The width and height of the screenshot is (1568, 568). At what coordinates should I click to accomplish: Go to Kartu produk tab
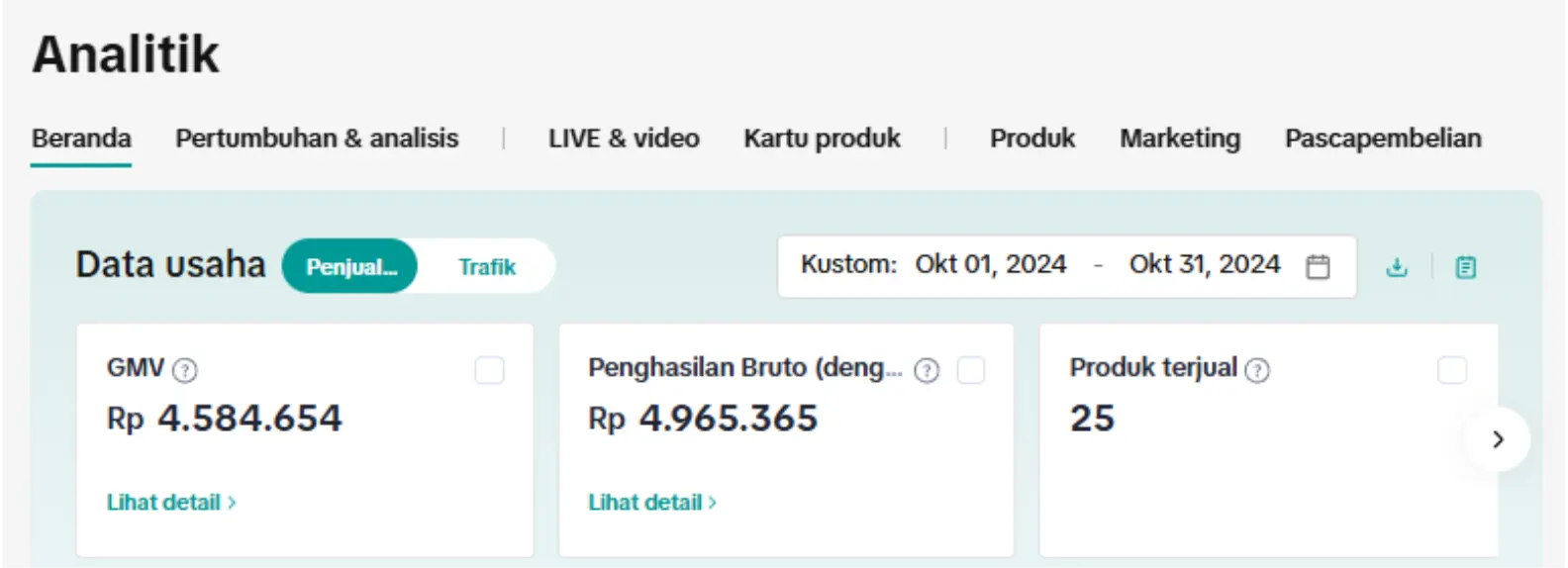click(x=822, y=139)
